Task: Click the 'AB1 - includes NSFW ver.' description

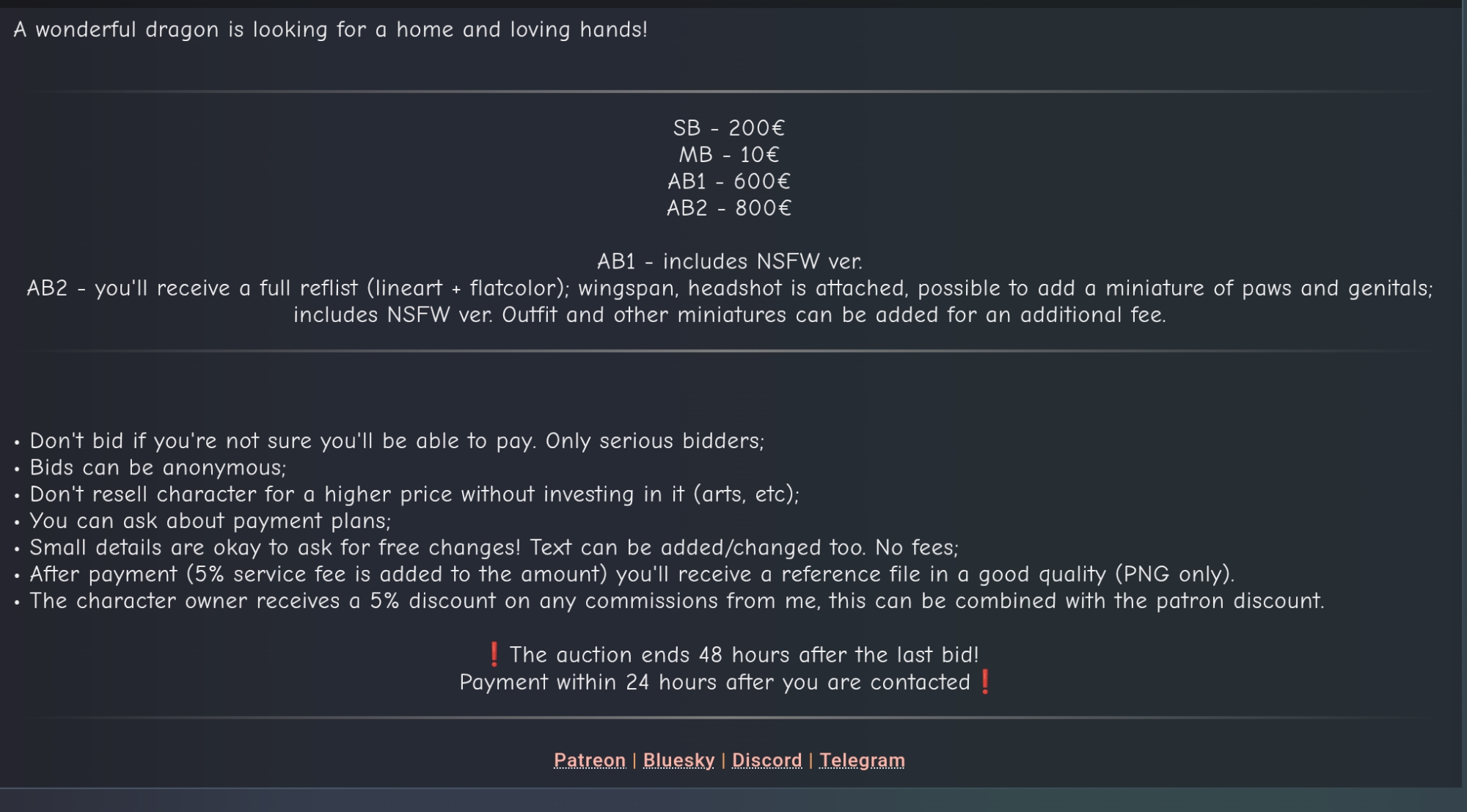Action: pos(729,261)
